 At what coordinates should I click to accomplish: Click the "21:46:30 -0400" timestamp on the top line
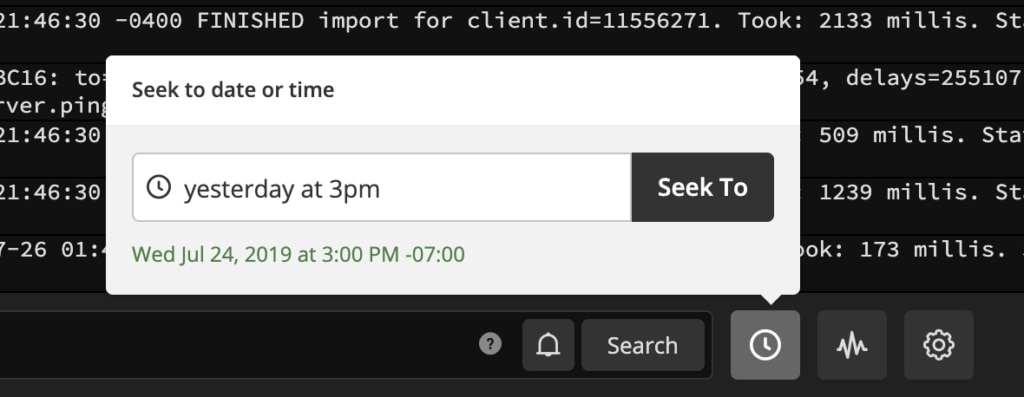point(90,22)
